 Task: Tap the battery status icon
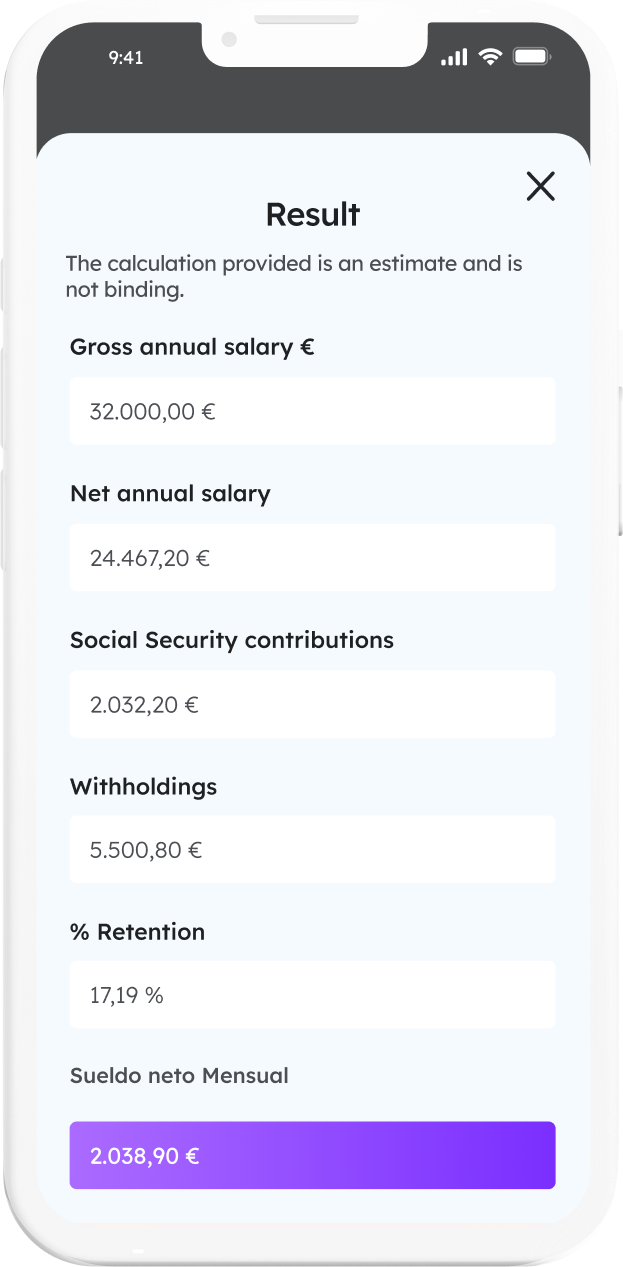[x=531, y=57]
